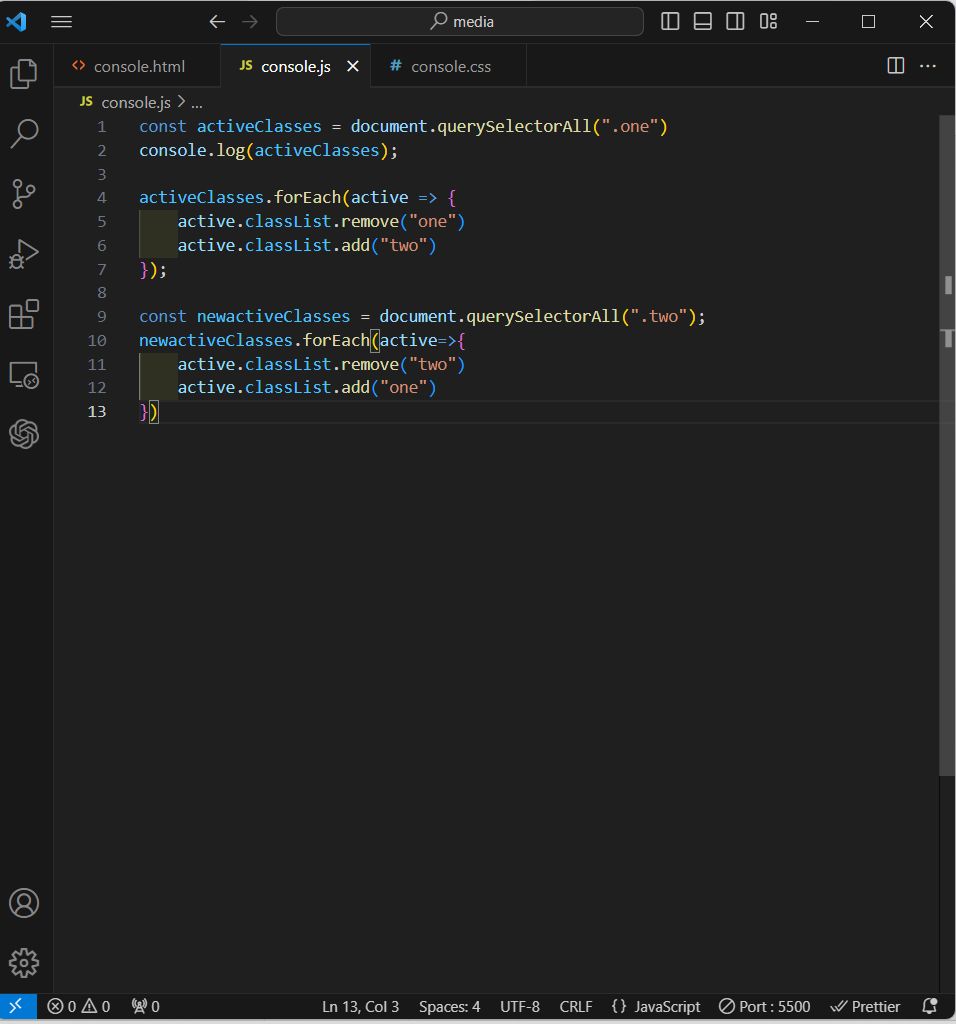Click the JavaScript language mode button
The image size is (956, 1024).
coord(656,1006)
